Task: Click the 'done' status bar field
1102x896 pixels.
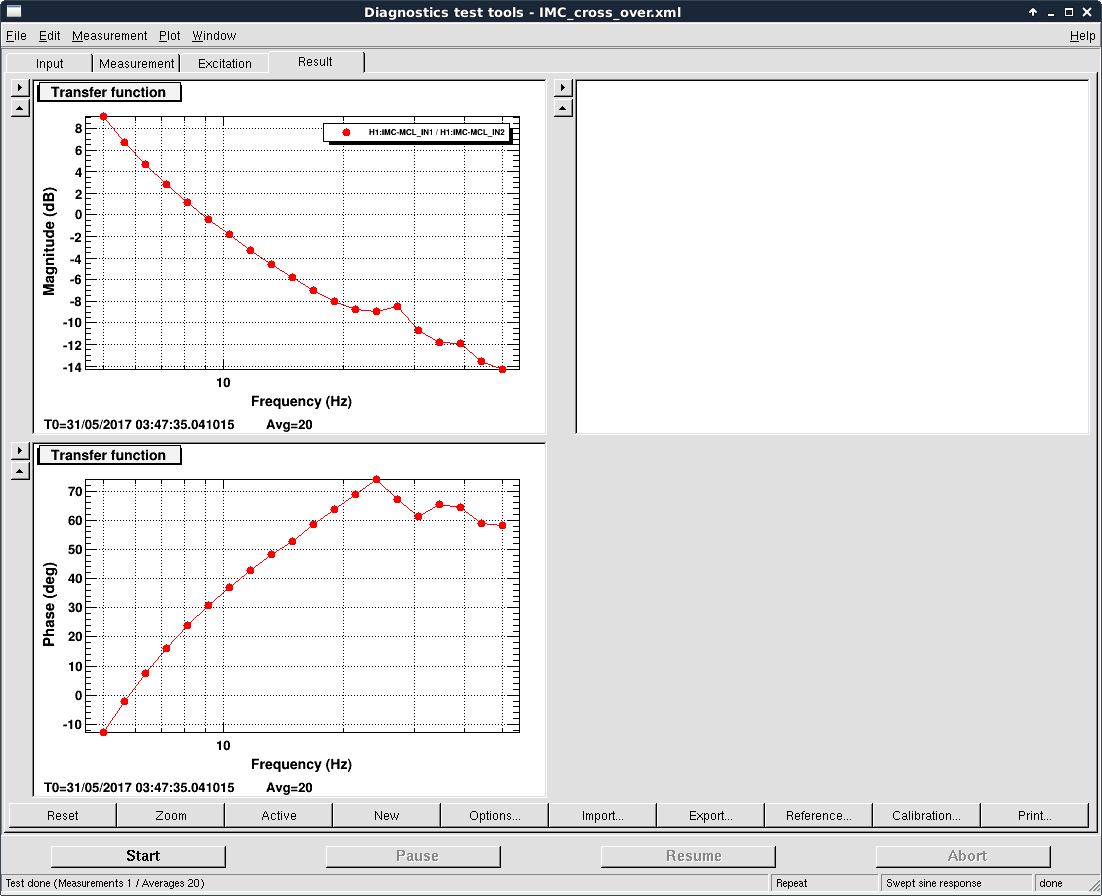Action: point(1063,883)
